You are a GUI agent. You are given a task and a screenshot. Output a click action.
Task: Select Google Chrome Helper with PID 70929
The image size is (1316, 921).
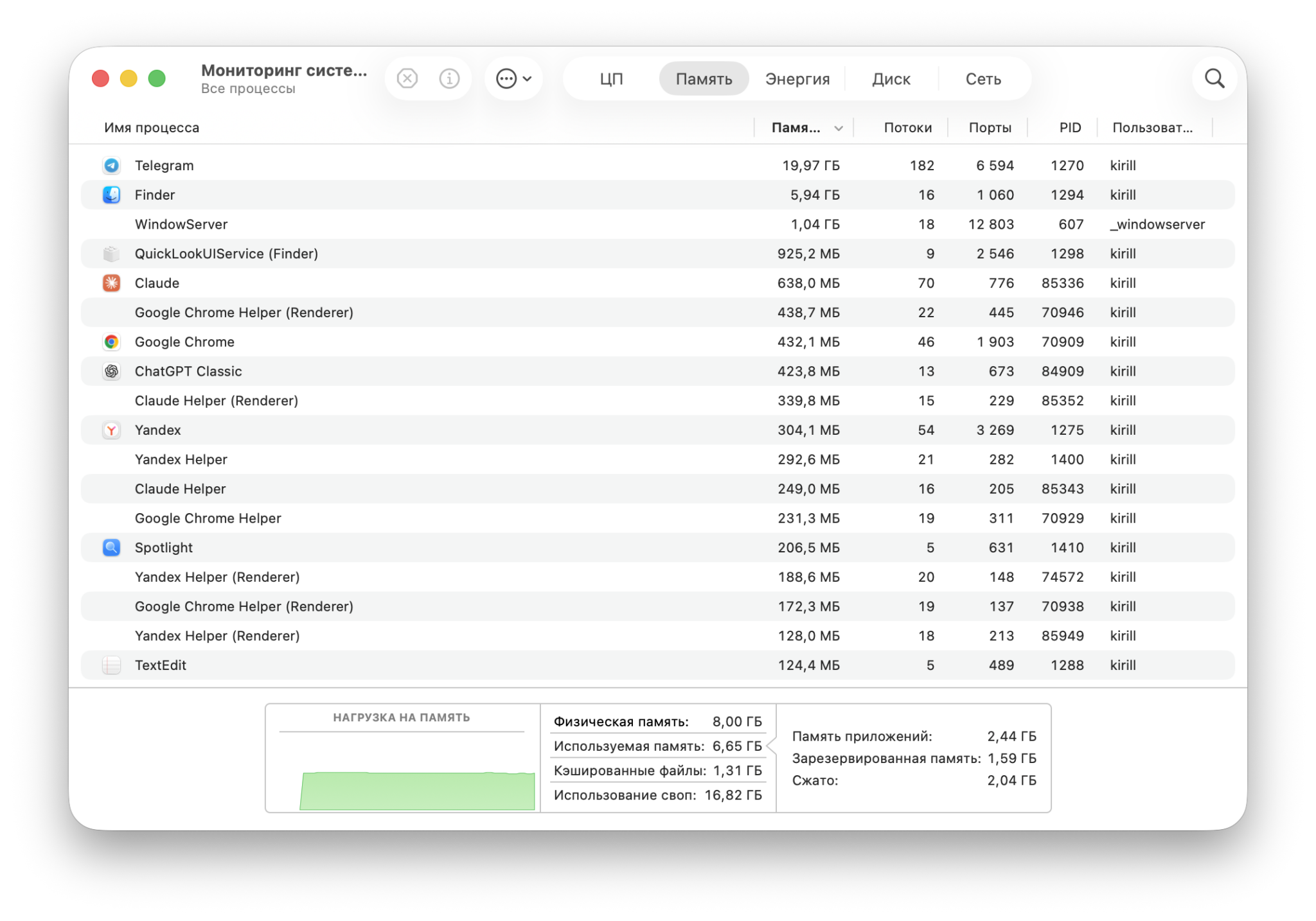coord(208,518)
